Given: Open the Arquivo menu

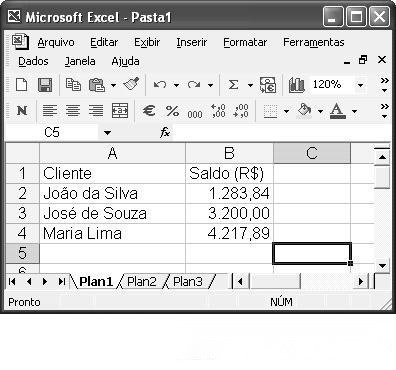Looking at the screenshot, I should pyautogui.click(x=56, y=42).
